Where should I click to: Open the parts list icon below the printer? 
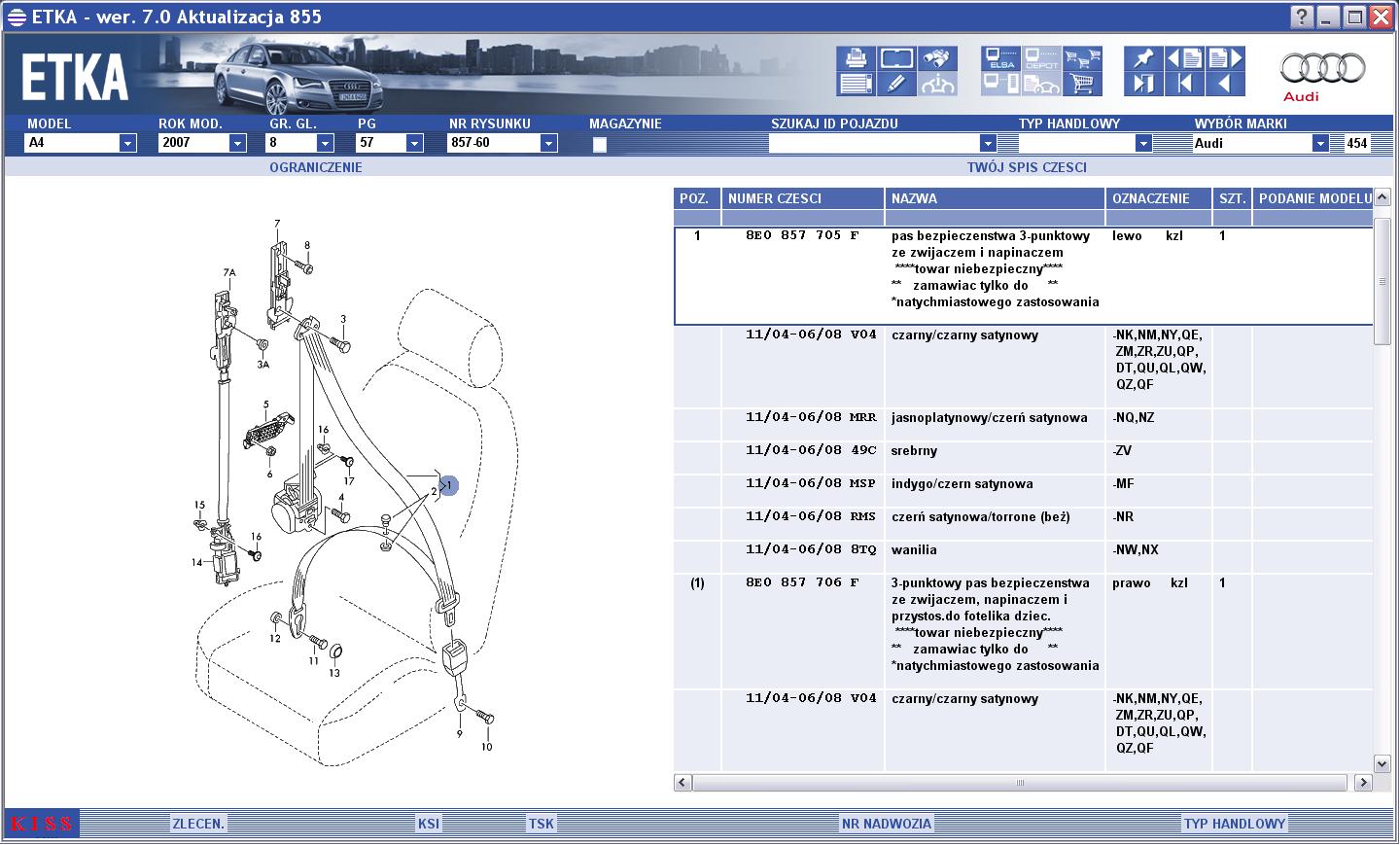pyautogui.click(x=856, y=84)
